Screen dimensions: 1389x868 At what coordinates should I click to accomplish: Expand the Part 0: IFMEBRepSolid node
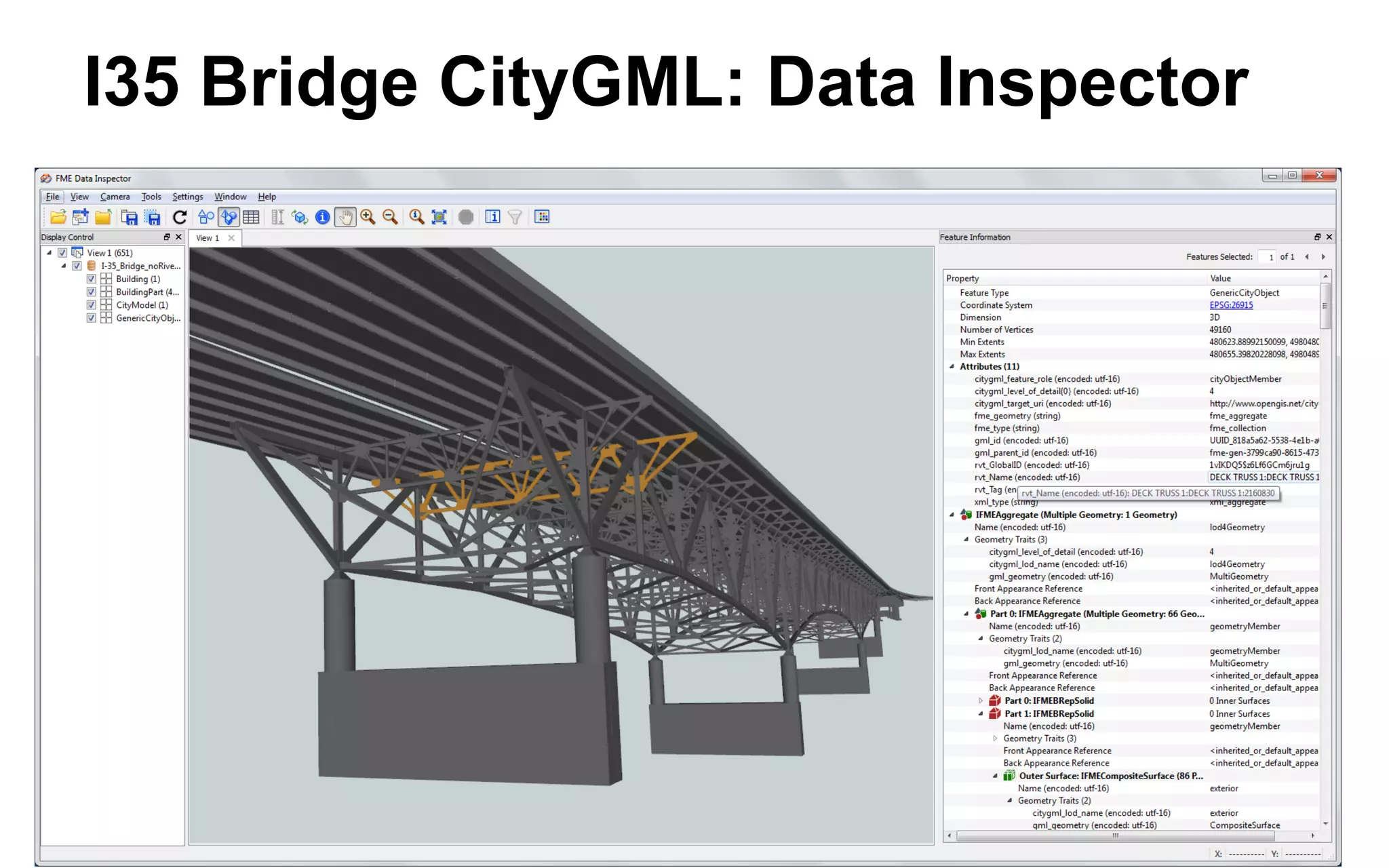981,701
